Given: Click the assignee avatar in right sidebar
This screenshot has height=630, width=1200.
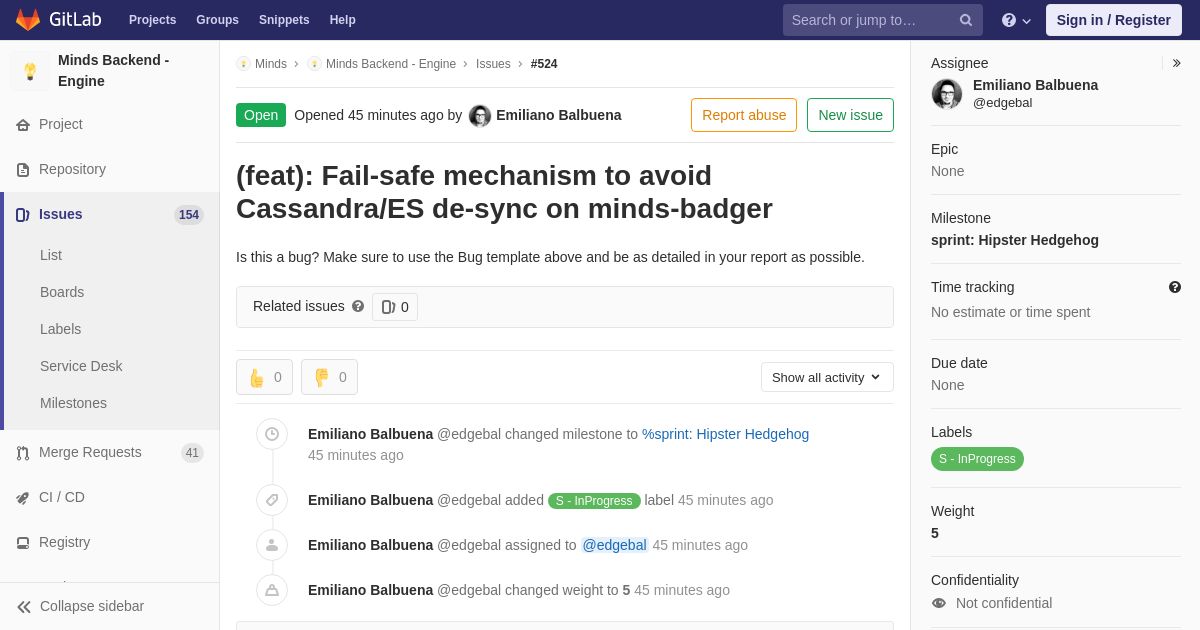Looking at the screenshot, I should coord(947,94).
